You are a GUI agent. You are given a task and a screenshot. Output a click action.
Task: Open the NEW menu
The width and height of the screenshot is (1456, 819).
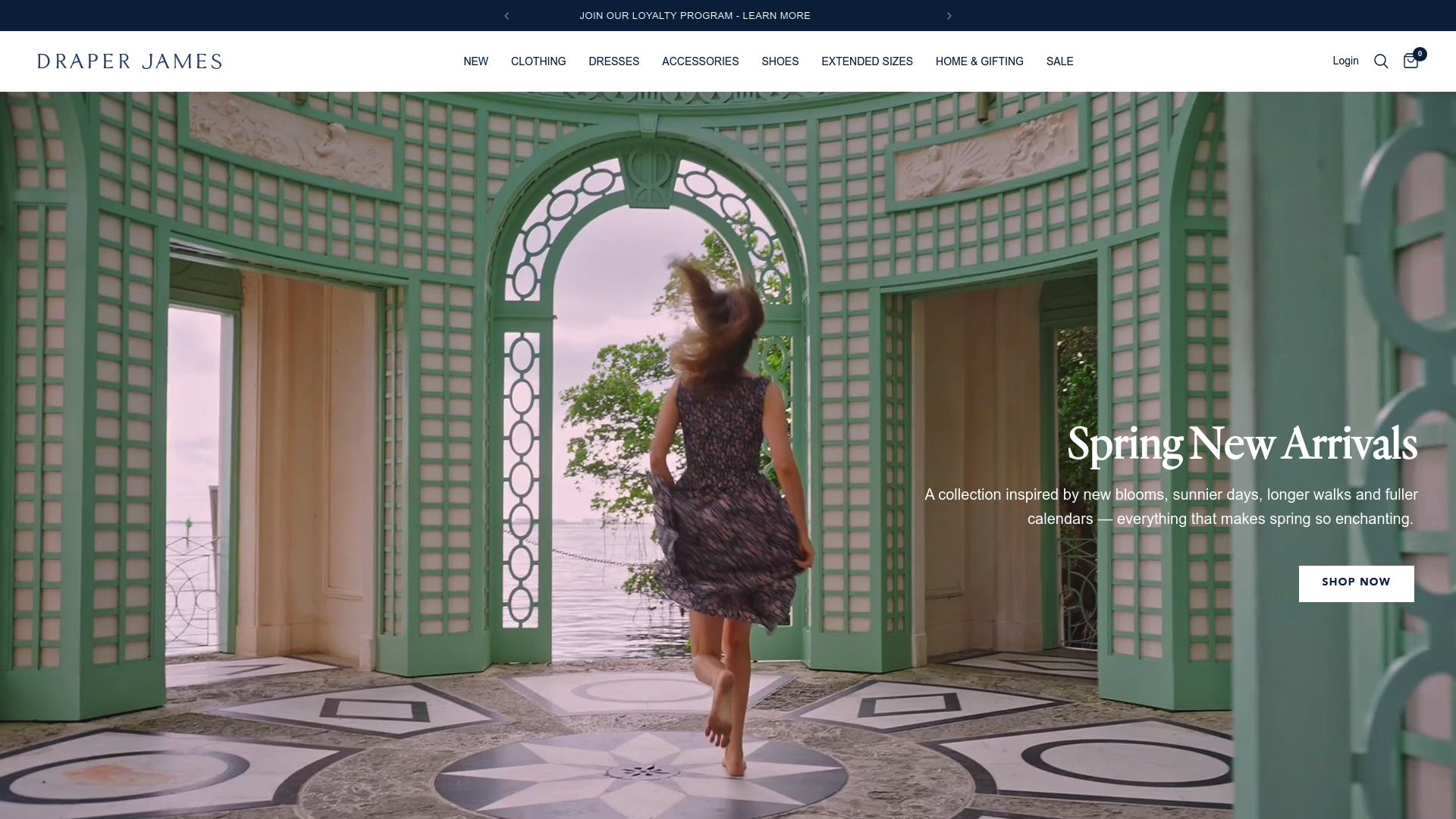pyautogui.click(x=475, y=61)
